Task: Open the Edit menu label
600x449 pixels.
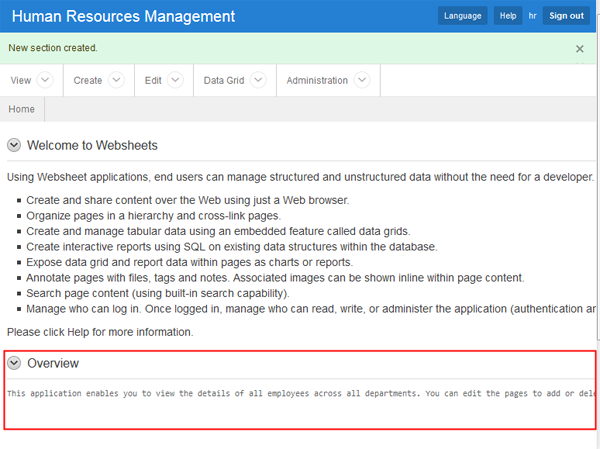Action: 153,81
